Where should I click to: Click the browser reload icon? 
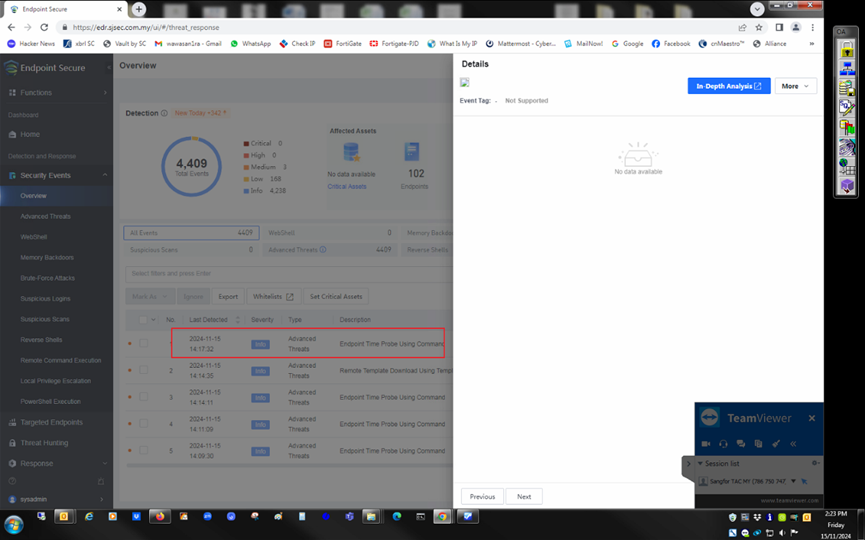pyautogui.click(x=44, y=28)
